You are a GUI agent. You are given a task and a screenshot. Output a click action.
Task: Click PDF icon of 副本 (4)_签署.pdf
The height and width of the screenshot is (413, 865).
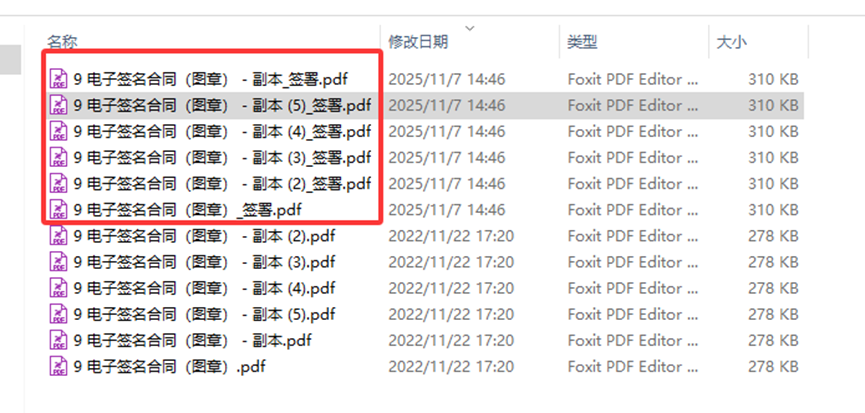coord(59,131)
